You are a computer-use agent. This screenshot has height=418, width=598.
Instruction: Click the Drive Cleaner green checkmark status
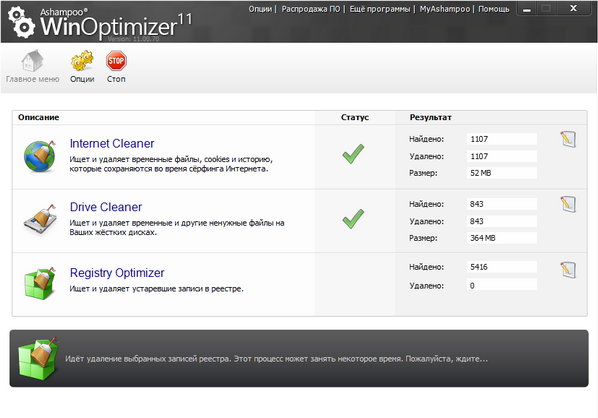tap(353, 219)
